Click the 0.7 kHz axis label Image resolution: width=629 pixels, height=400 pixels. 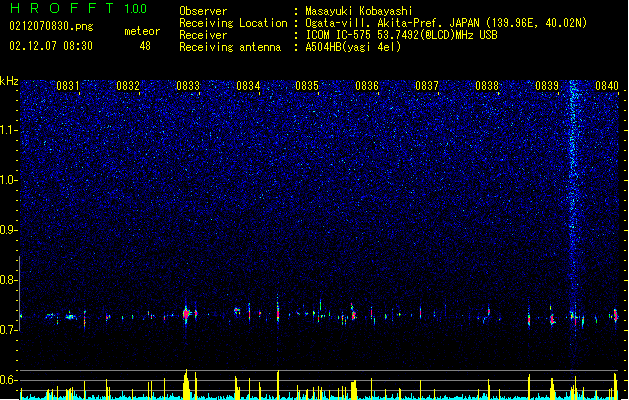(9, 330)
